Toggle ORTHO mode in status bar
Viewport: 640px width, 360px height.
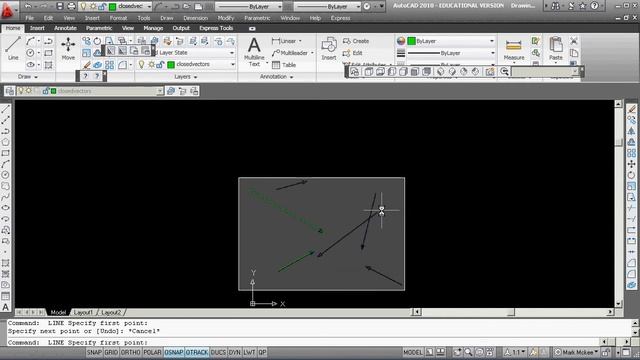[131, 352]
